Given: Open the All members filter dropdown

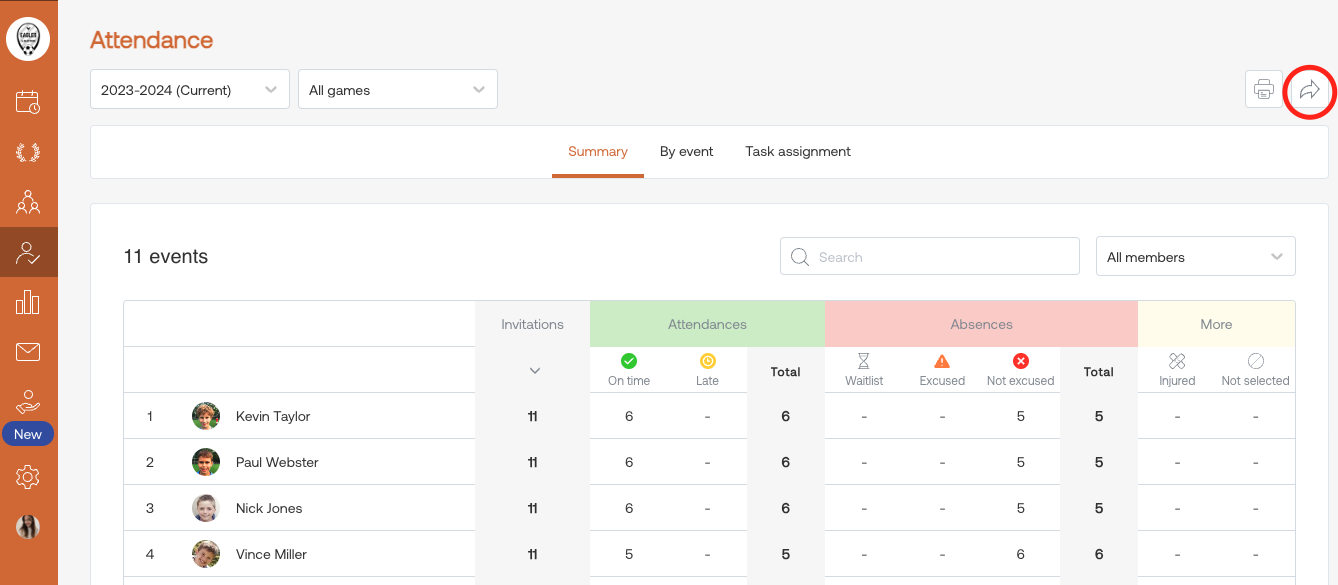Looking at the screenshot, I should coord(1195,257).
